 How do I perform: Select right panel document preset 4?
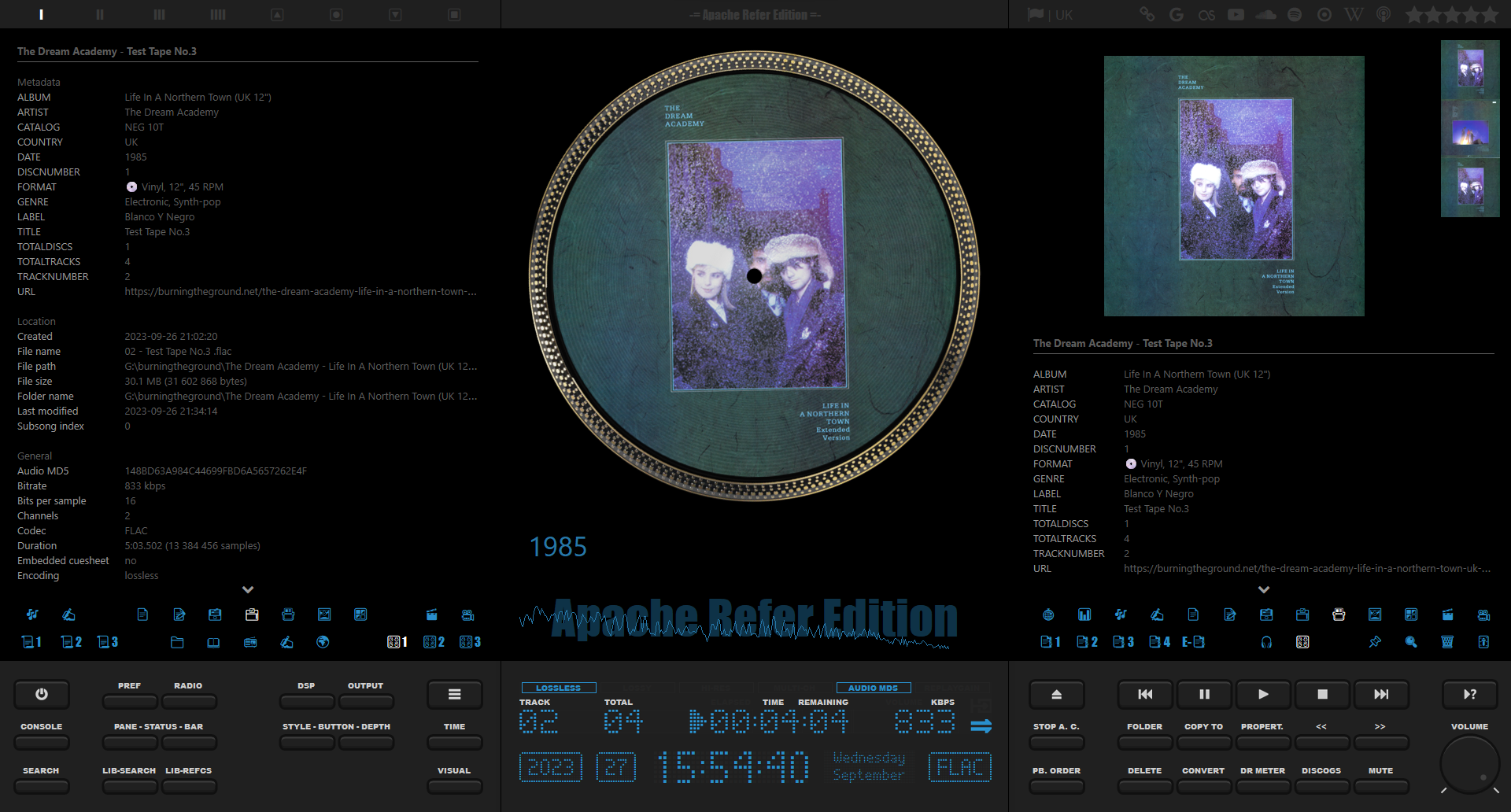point(1159,642)
